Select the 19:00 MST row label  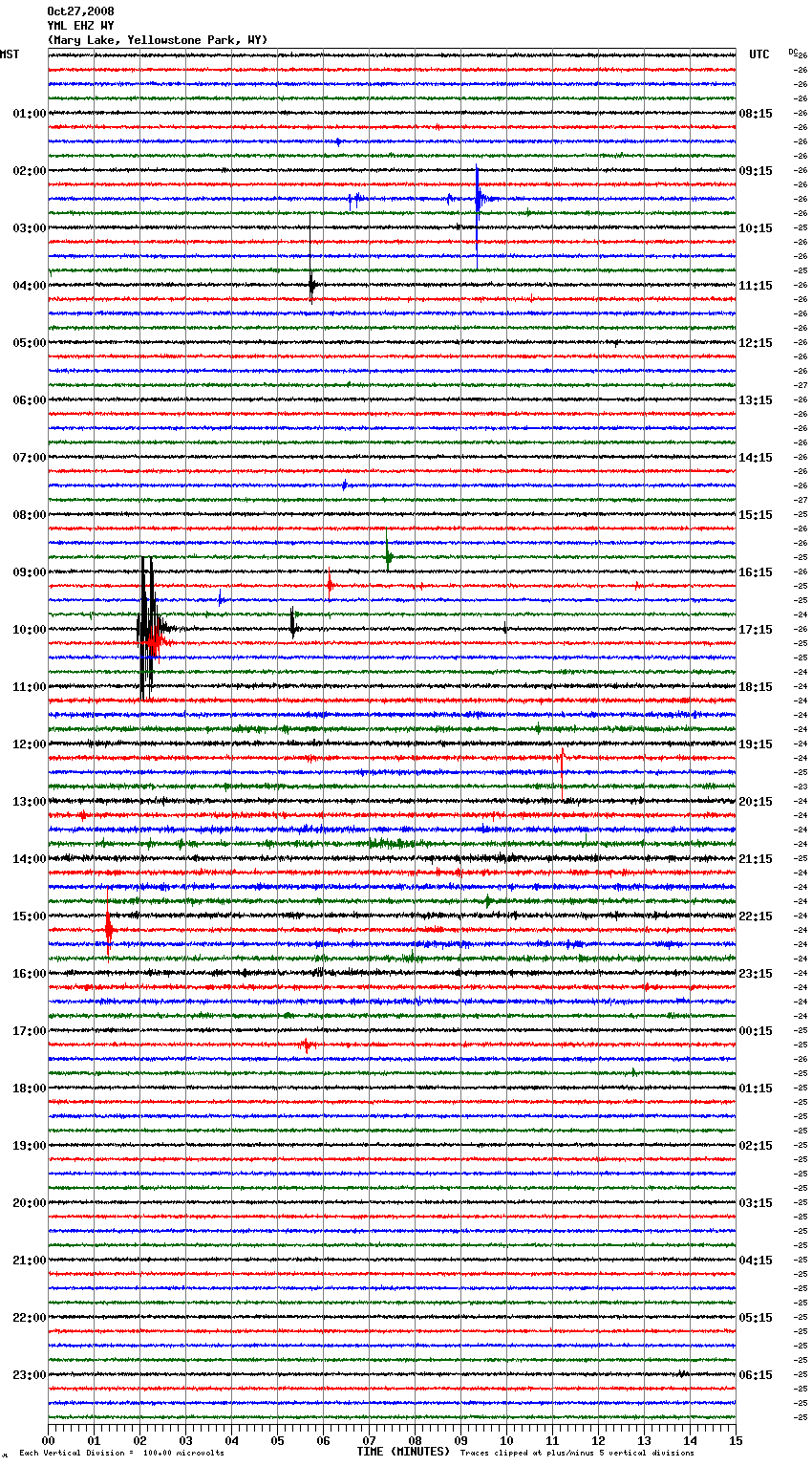pos(30,1146)
